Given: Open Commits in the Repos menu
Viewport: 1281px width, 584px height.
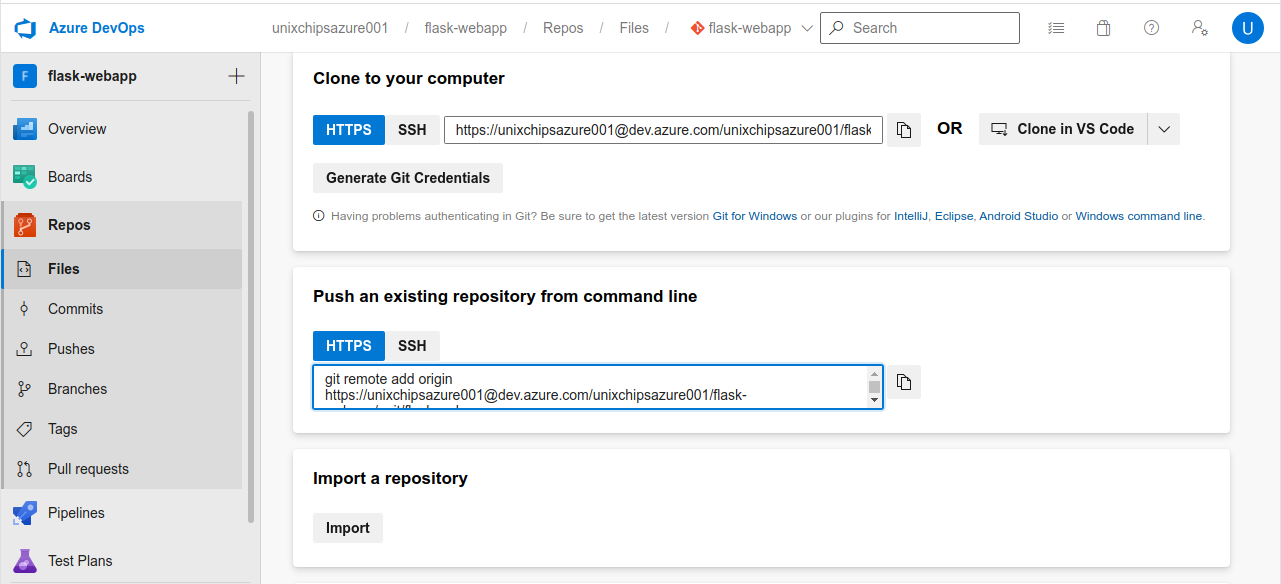Looking at the screenshot, I should tap(76, 309).
